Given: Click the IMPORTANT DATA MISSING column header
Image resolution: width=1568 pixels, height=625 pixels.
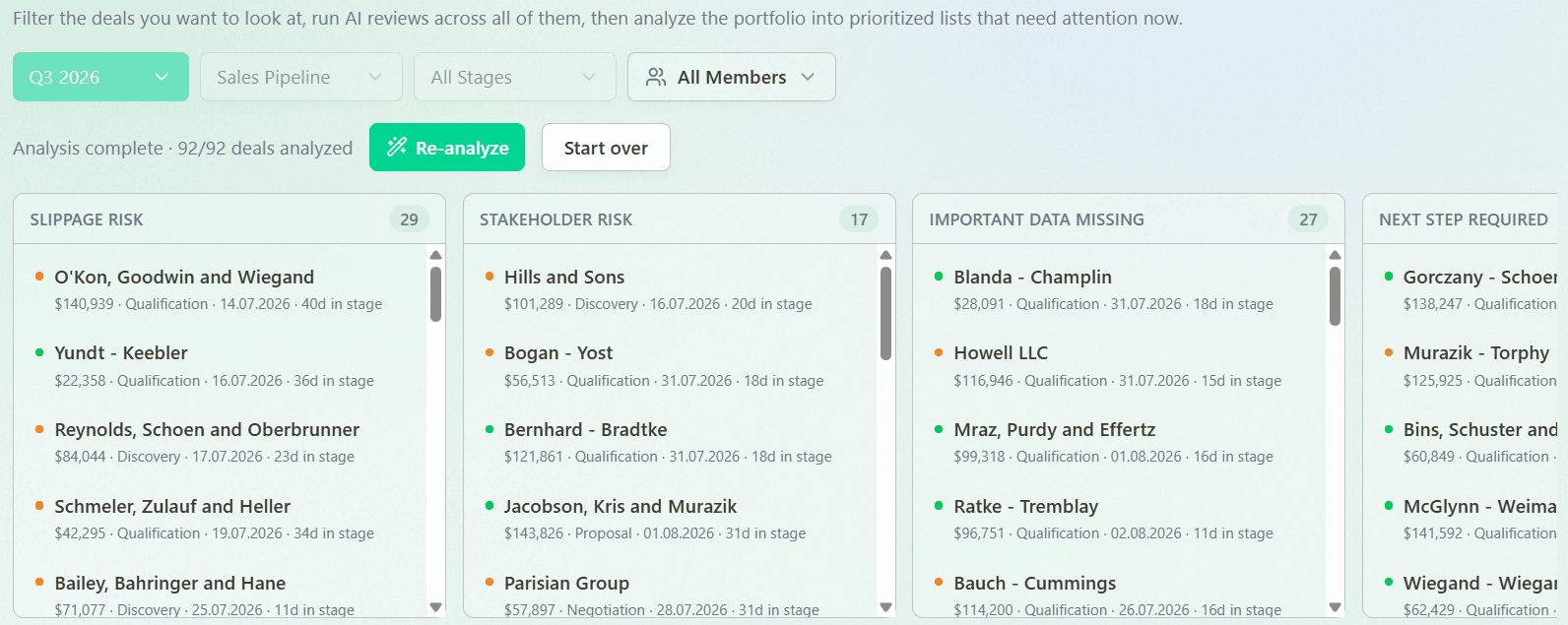Looking at the screenshot, I should pyautogui.click(x=1036, y=219).
